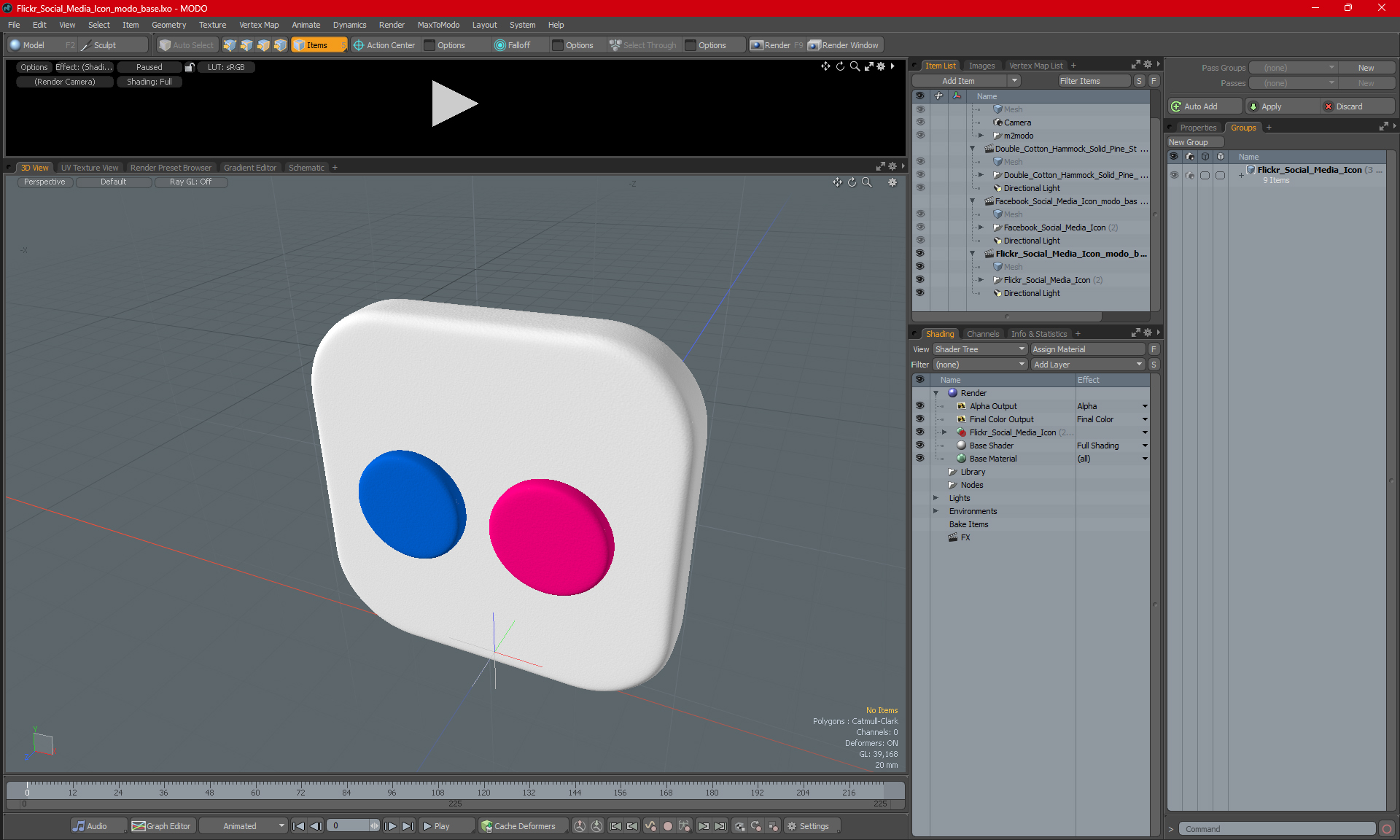Screen dimensions: 1400x840
Task: Collapse the Facebook_Social_Media_Icon scene tree
Action: coord(972,201)
